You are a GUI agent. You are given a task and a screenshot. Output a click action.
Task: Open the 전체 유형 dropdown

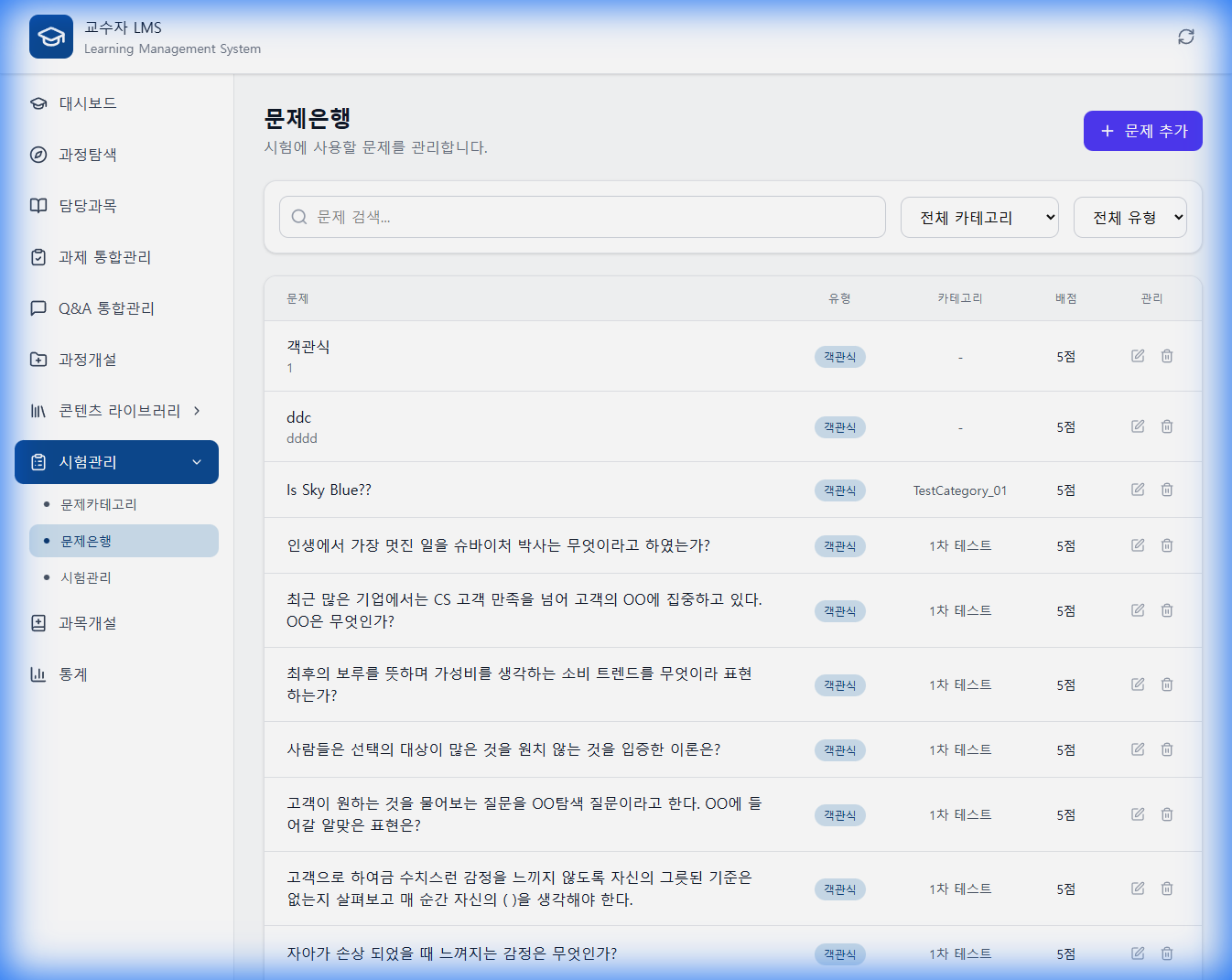click(x=1129, y=217)
